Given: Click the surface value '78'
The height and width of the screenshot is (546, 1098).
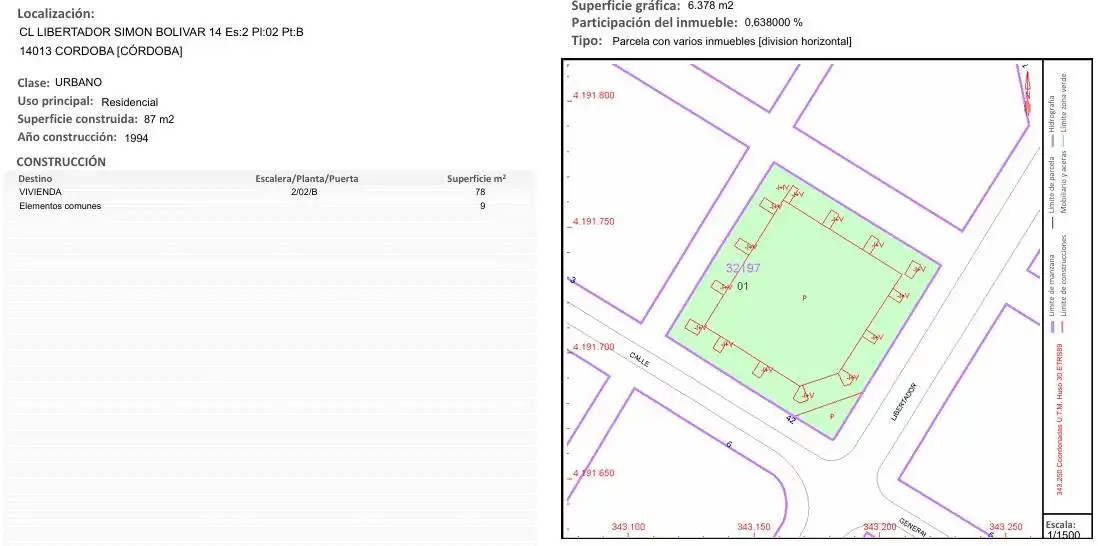Looking at the screenshot, I should 480,192.
